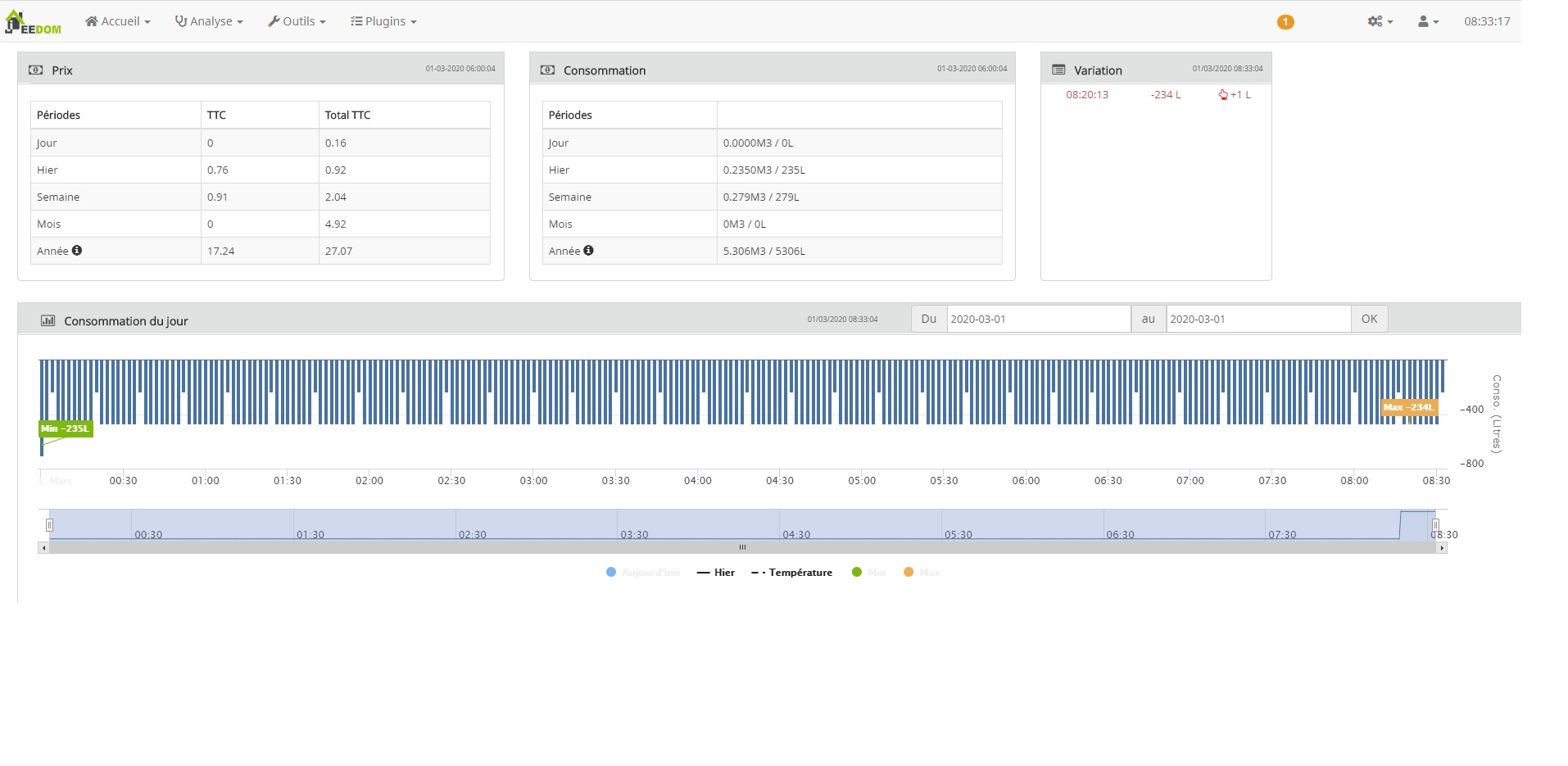Open the Accueil menu
This screenshot has height=766, width=1568.
coord(118,22)
